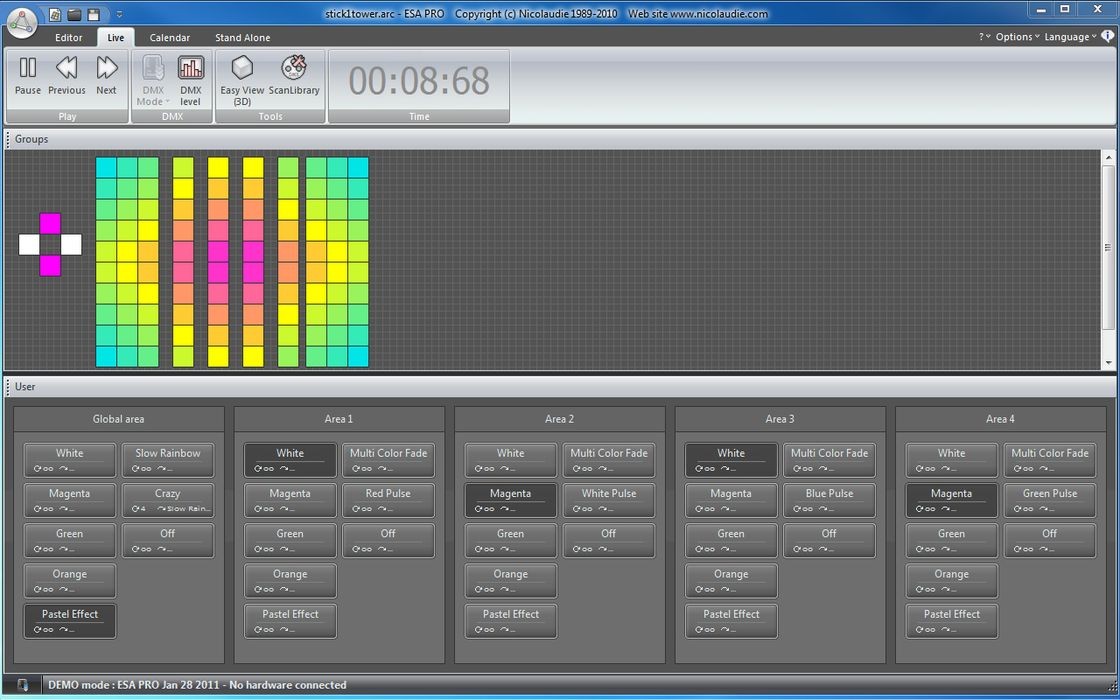Open the Stand Alone tab
Screen dimensions: 1120x700
click(242, 38)
